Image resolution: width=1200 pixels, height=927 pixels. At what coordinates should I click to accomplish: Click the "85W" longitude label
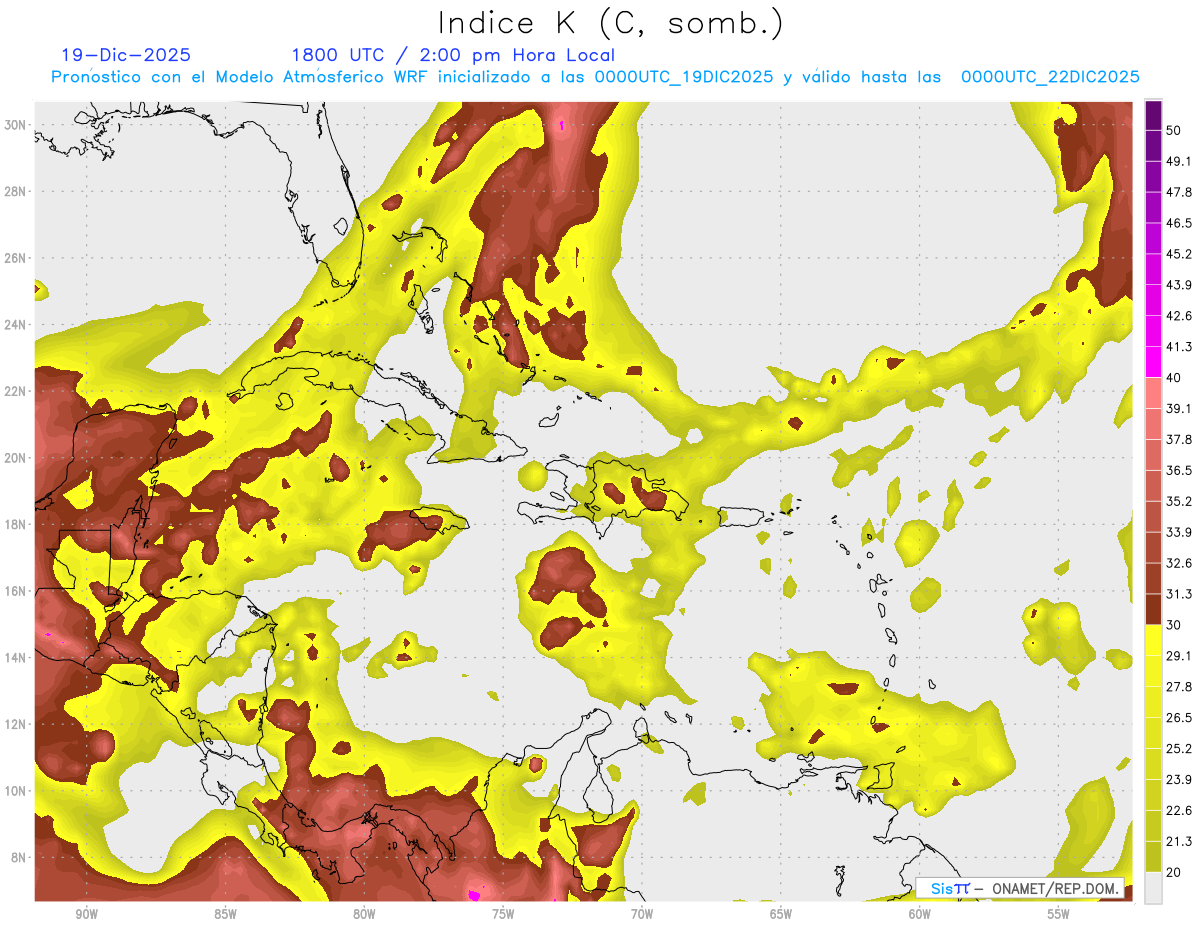point(225,915)
